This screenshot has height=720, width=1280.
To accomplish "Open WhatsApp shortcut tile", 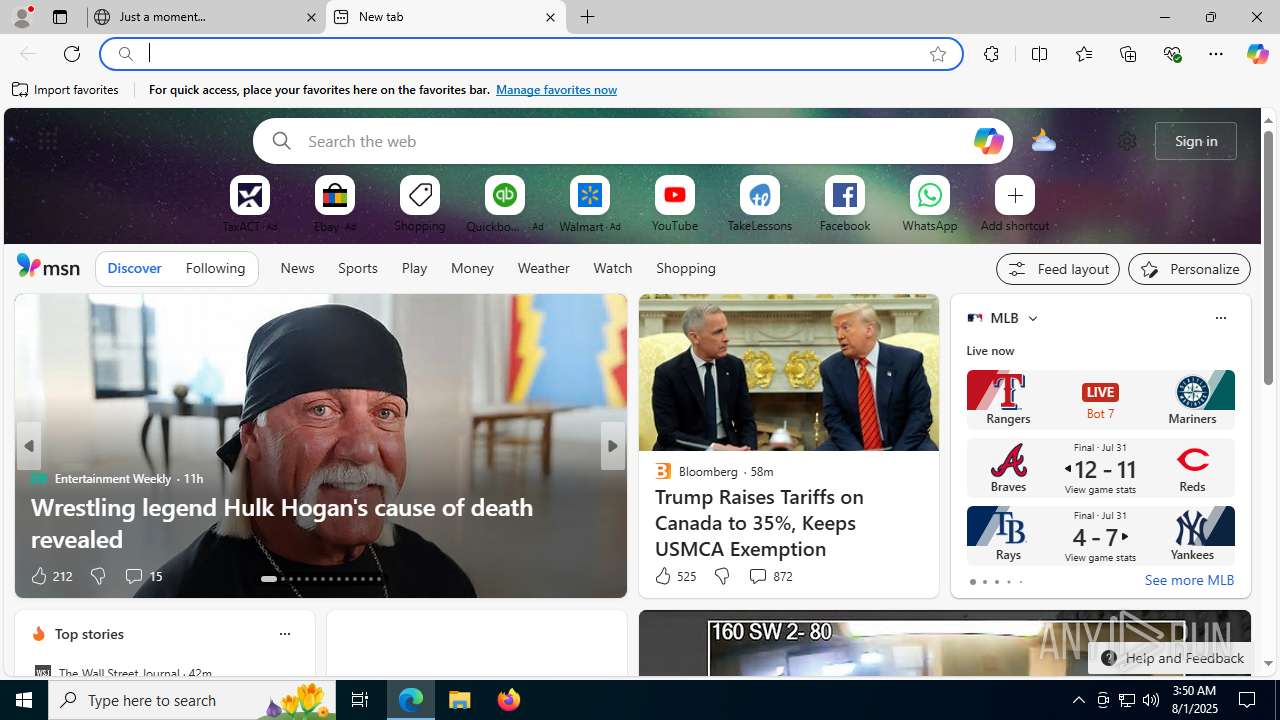I will pyautogui.click(x=930, y=204).
